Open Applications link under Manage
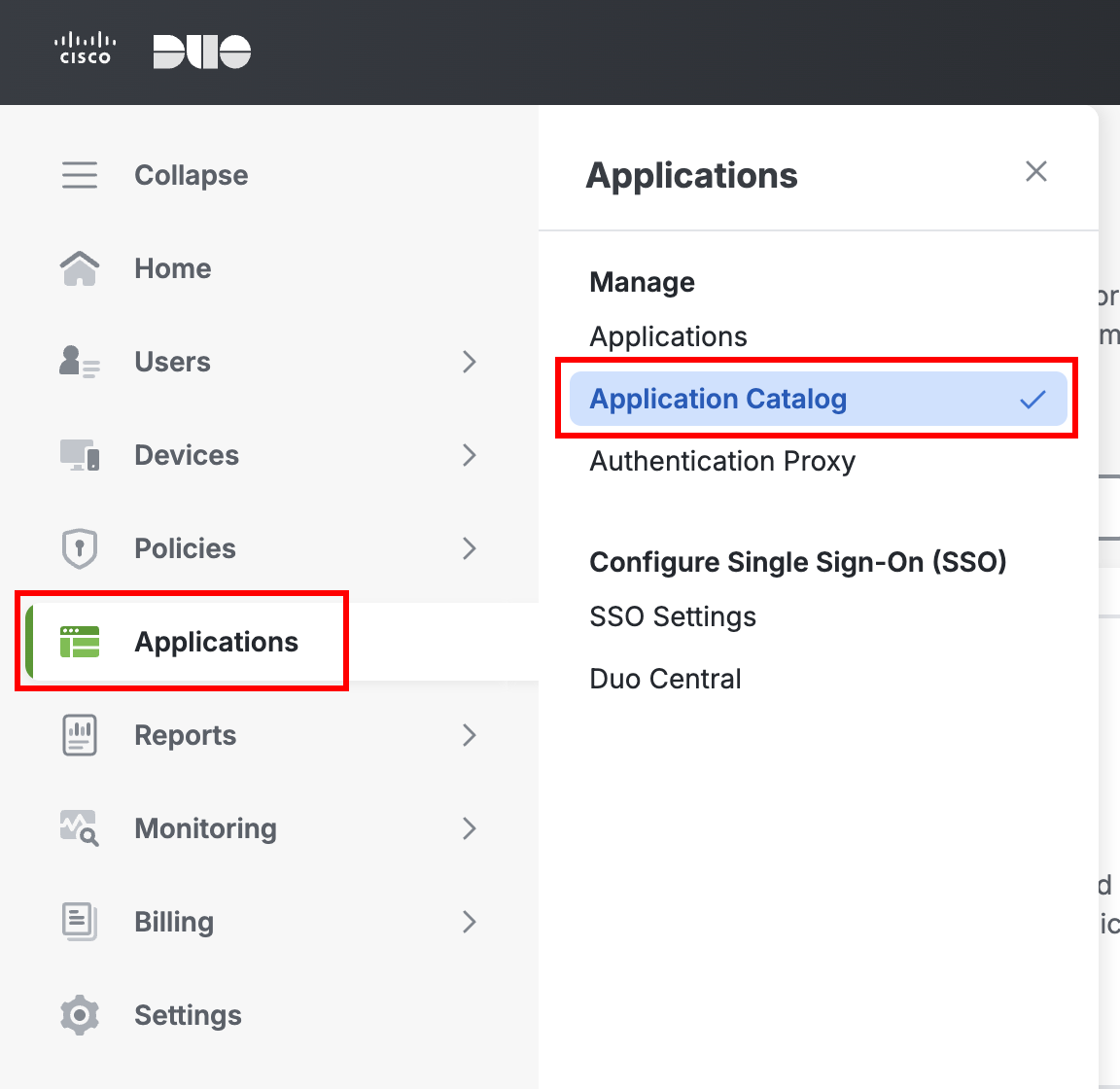This screenshot has height=1089, width=1120. [668, 336]
